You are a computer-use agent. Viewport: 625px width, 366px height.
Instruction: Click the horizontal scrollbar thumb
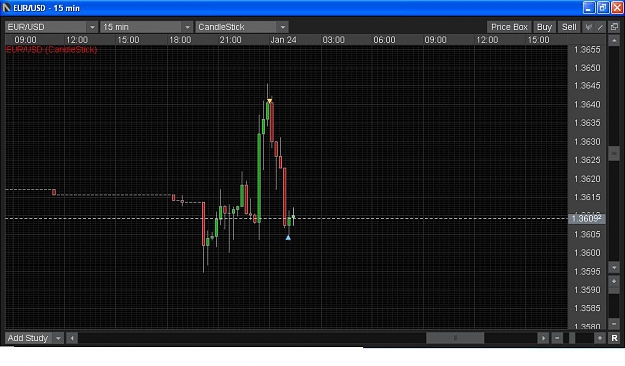(455, 338)
